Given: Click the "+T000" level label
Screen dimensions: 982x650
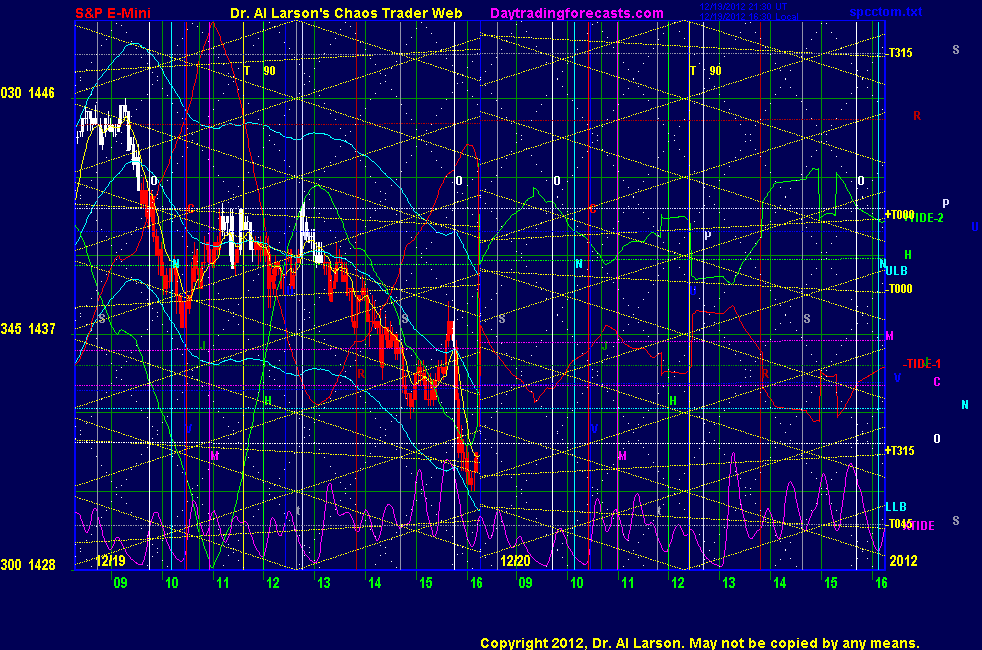Looking at the screenshot, I should pyautogui.click(x=899, y=215).
